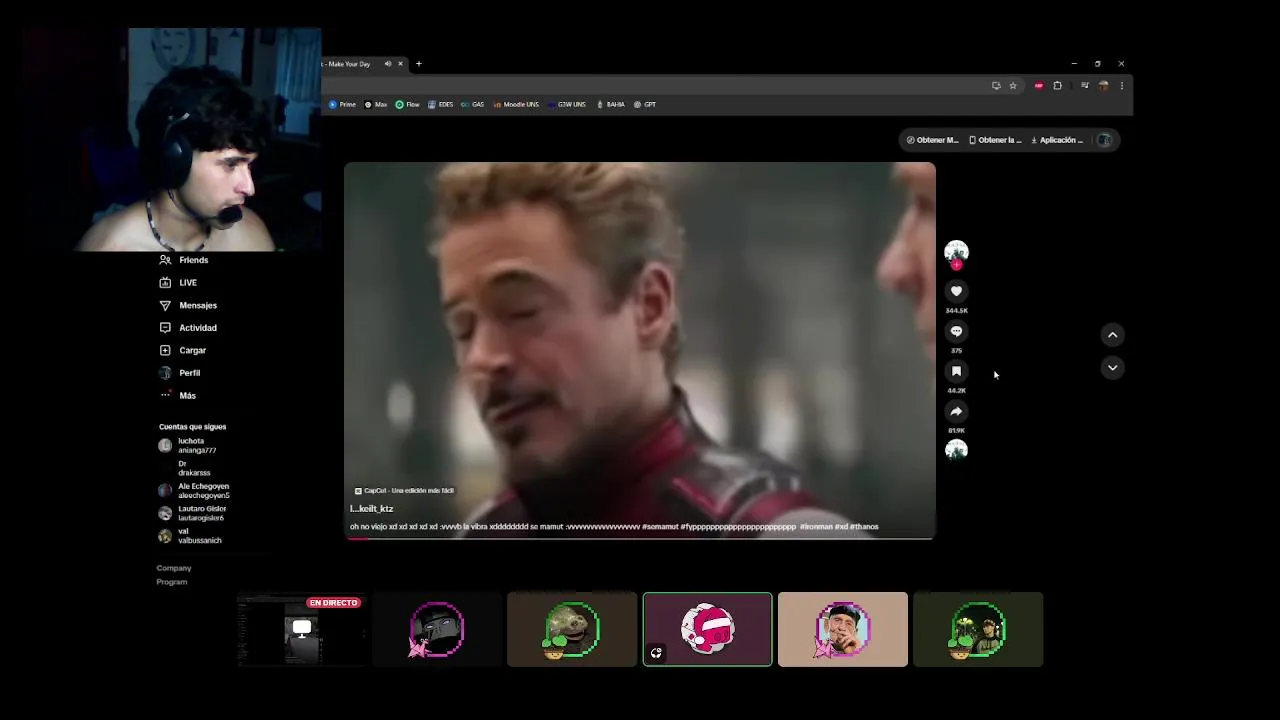Select the pink helmet avatar tile
The height and width of the screenshot is (720, 1280).
pyautogui.click(x=707, y=630)
